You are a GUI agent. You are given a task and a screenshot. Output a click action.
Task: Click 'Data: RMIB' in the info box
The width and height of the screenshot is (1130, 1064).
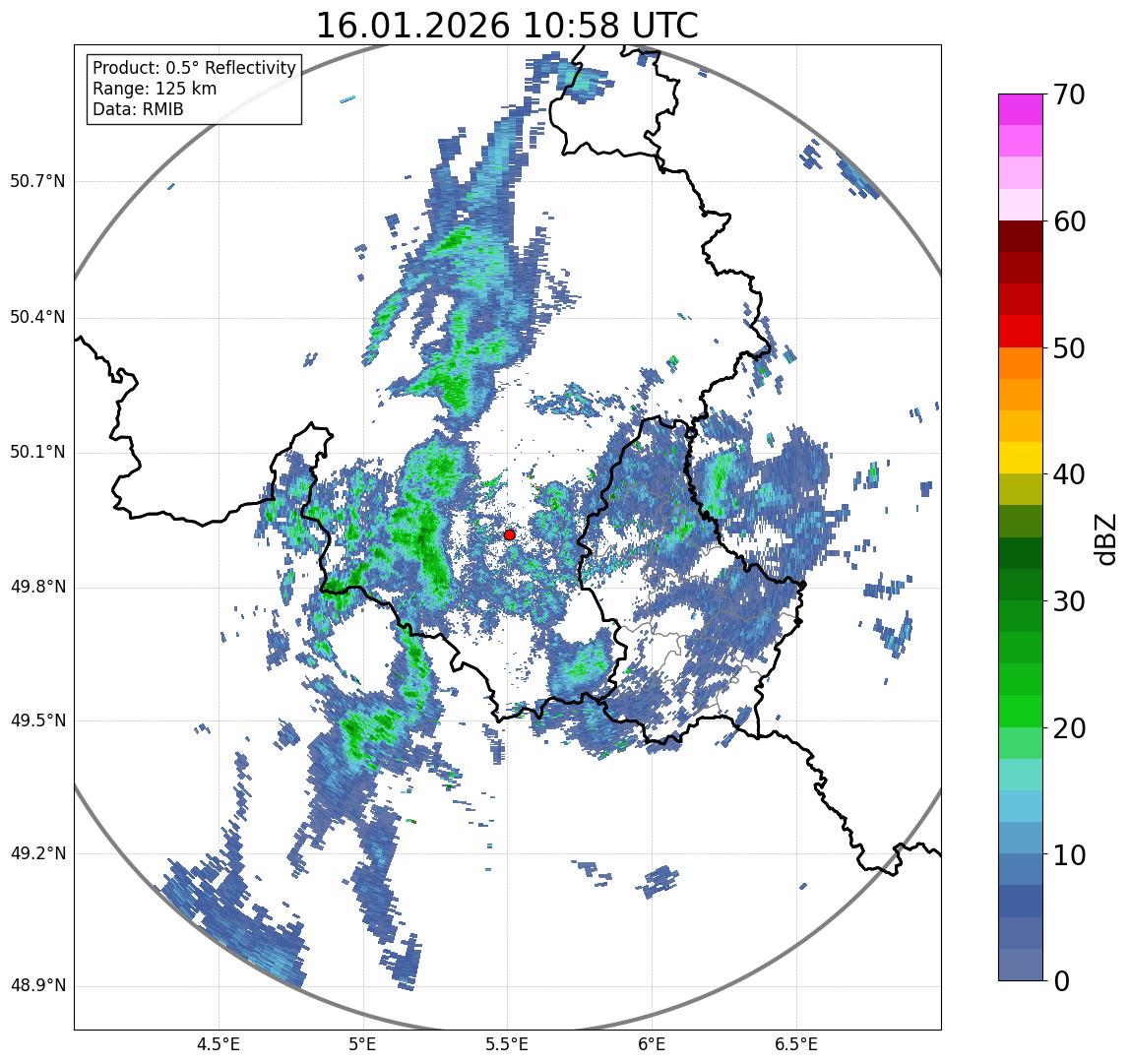(x=139, y=109)
